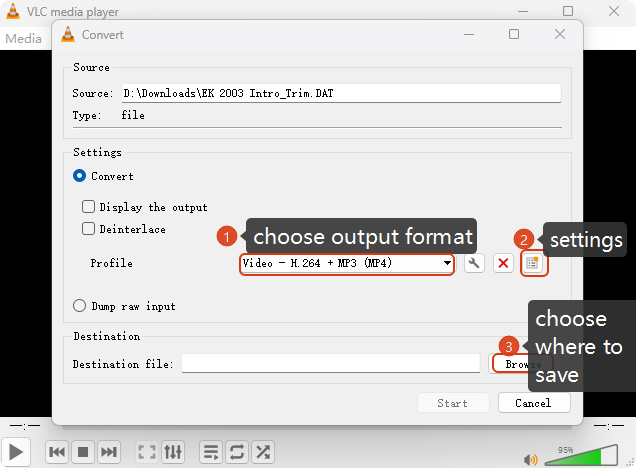This screenshot has height=468, width=636.
Task: Mute audio via speaker icon
Action: tap(531, 459)
